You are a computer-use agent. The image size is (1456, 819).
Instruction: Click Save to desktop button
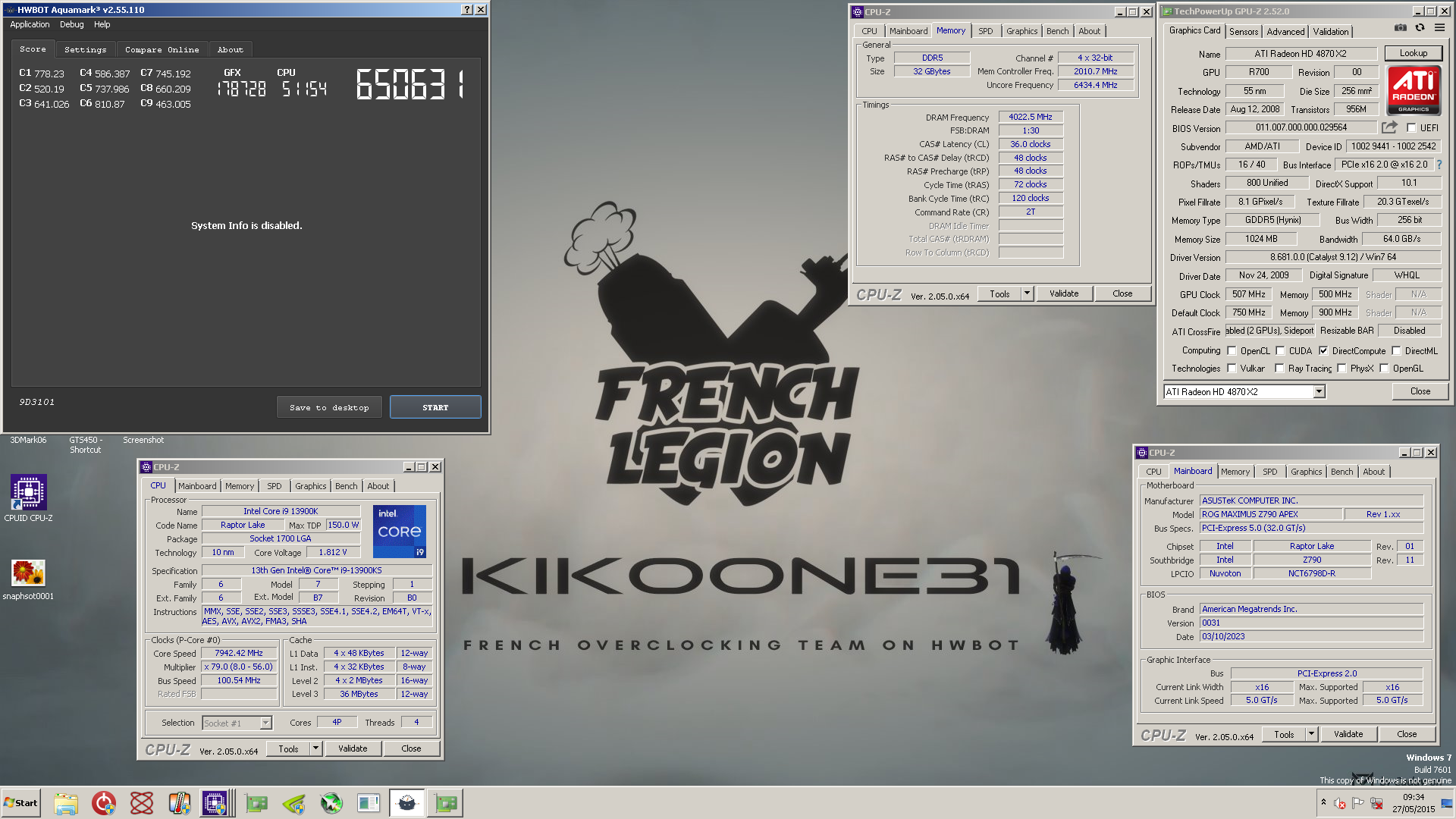pyautogui.click(x=329, y=407)
